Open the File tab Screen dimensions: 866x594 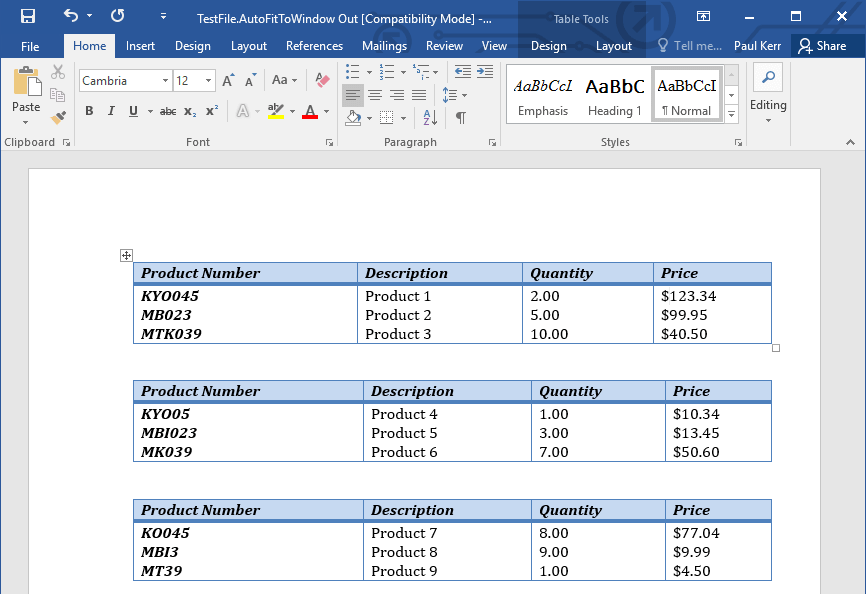30,46
